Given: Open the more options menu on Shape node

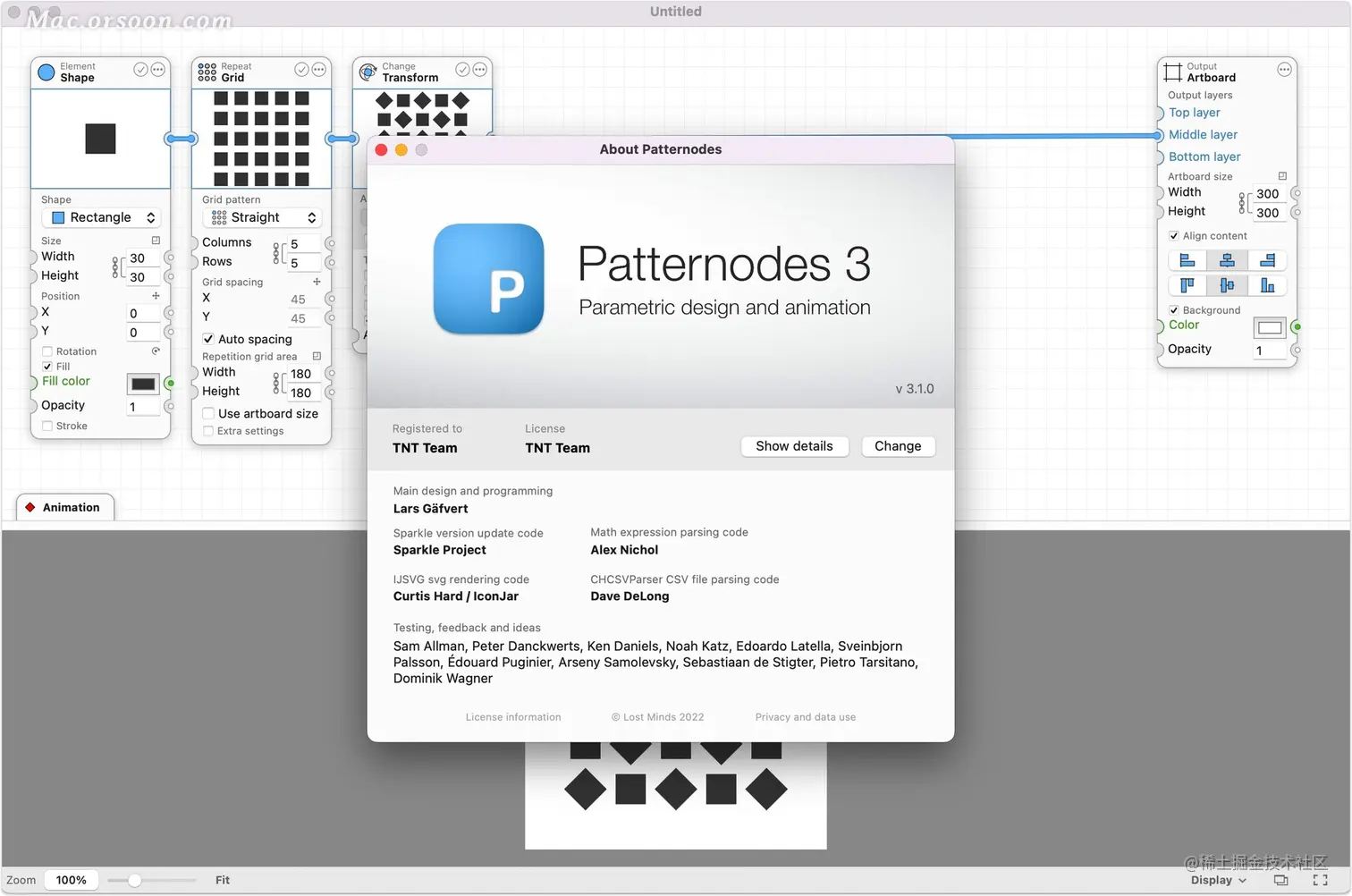Looking at the screenshot, I should [158, 70].
